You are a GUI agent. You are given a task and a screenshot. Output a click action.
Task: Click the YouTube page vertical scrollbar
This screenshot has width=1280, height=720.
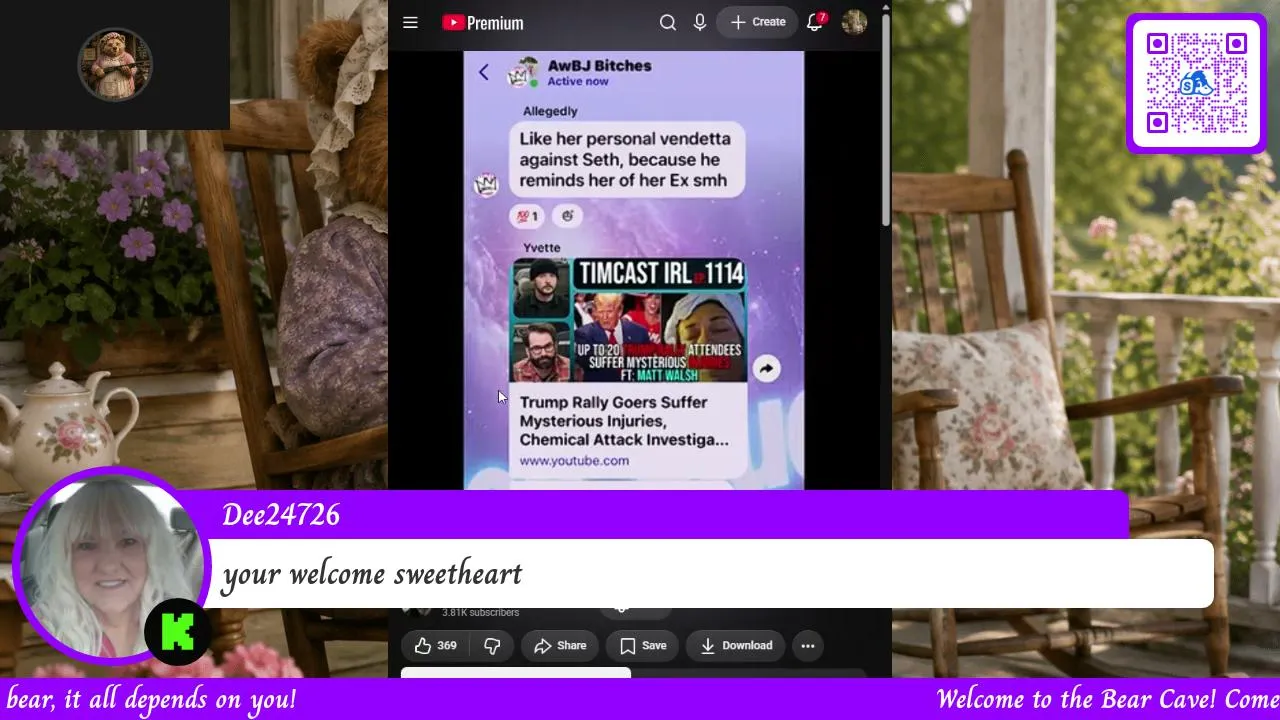pyautogui.click(x=886, y=120)
